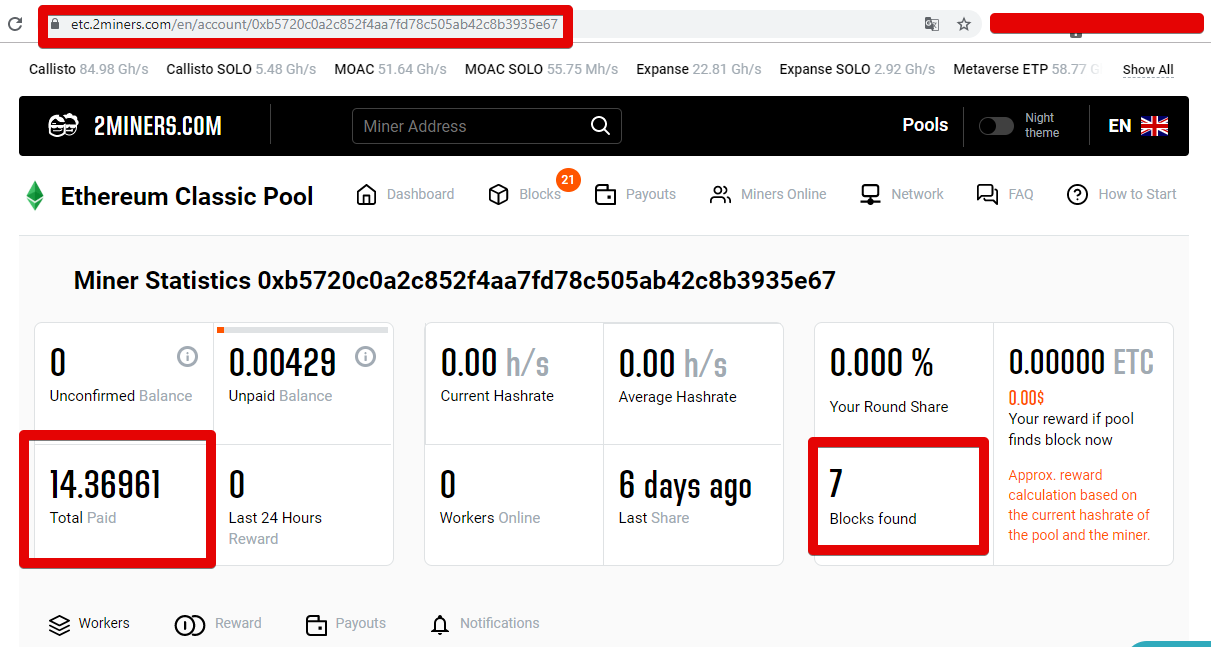Image resolution: width=1211 pixels, height=647 pixels.
Task: Open the Network page
Action: (x=901, y=194)
